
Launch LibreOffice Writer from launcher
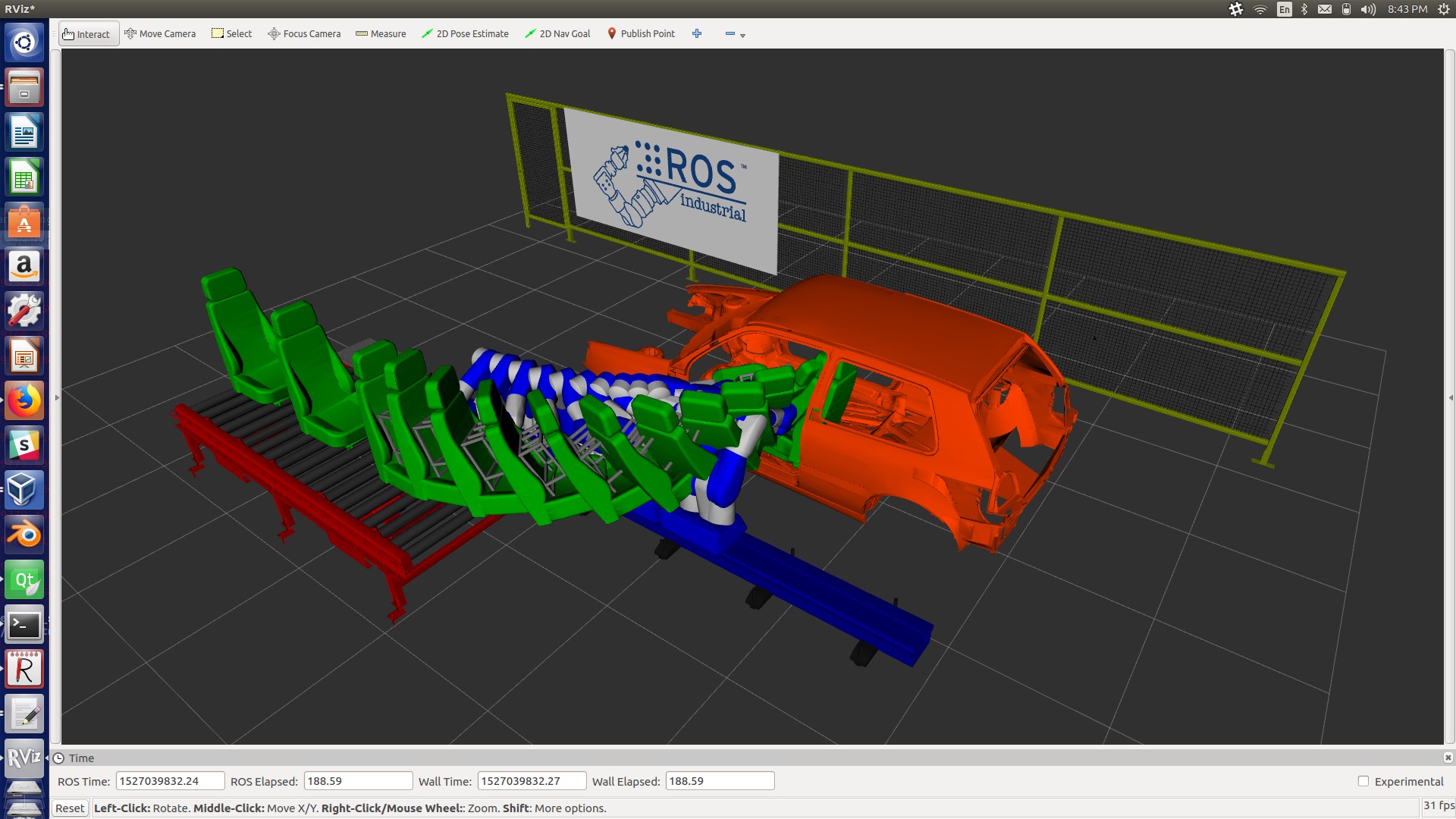pos(24,132)
